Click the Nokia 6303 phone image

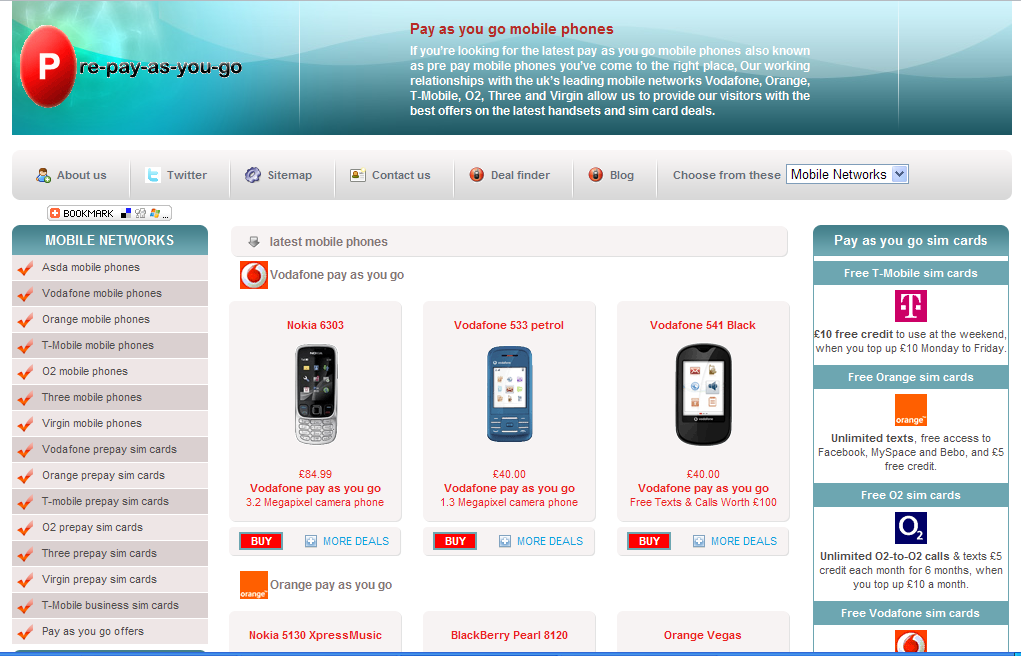316,395
